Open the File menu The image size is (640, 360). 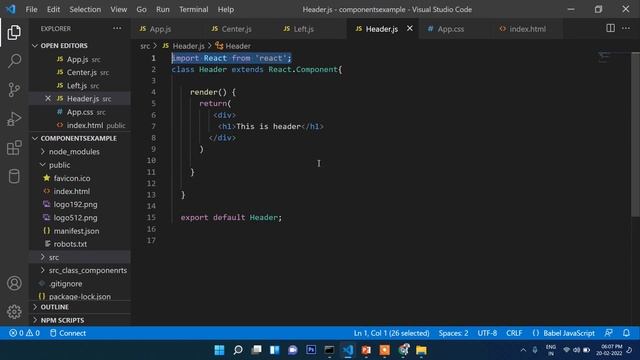[31, 9]
